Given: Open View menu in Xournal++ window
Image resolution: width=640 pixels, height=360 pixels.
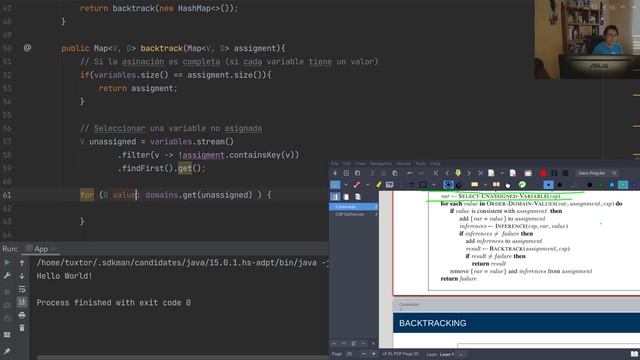Looking at the screenshot, I should pos(360,164).
